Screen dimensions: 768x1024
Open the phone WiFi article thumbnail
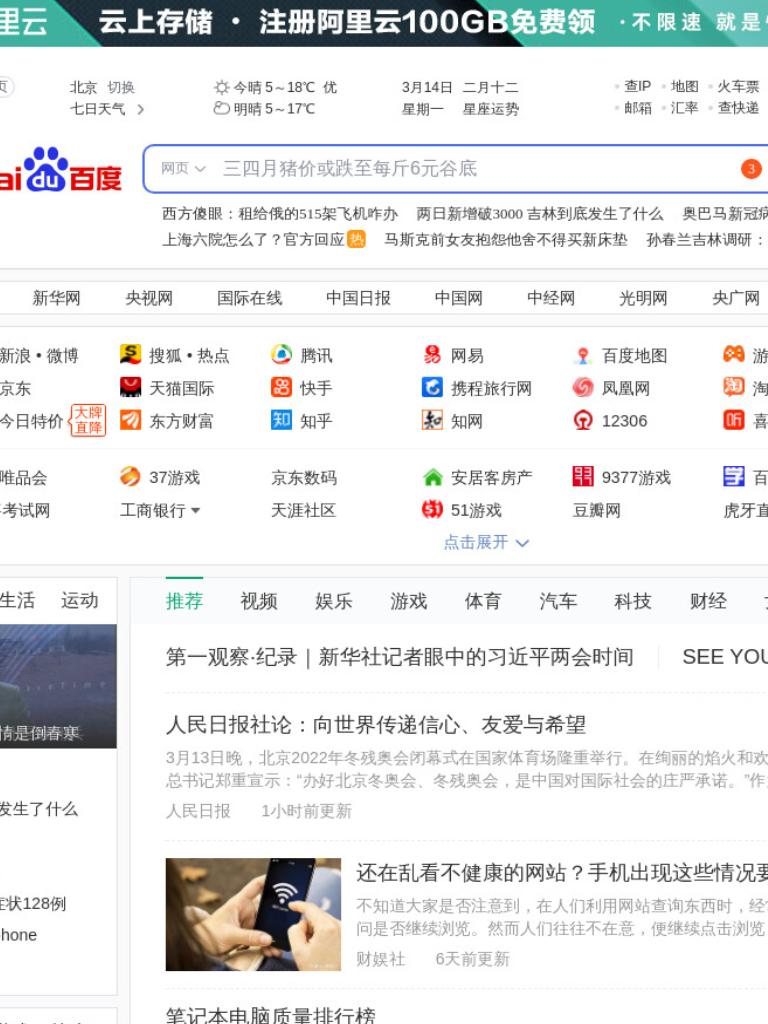pos(253,914)
